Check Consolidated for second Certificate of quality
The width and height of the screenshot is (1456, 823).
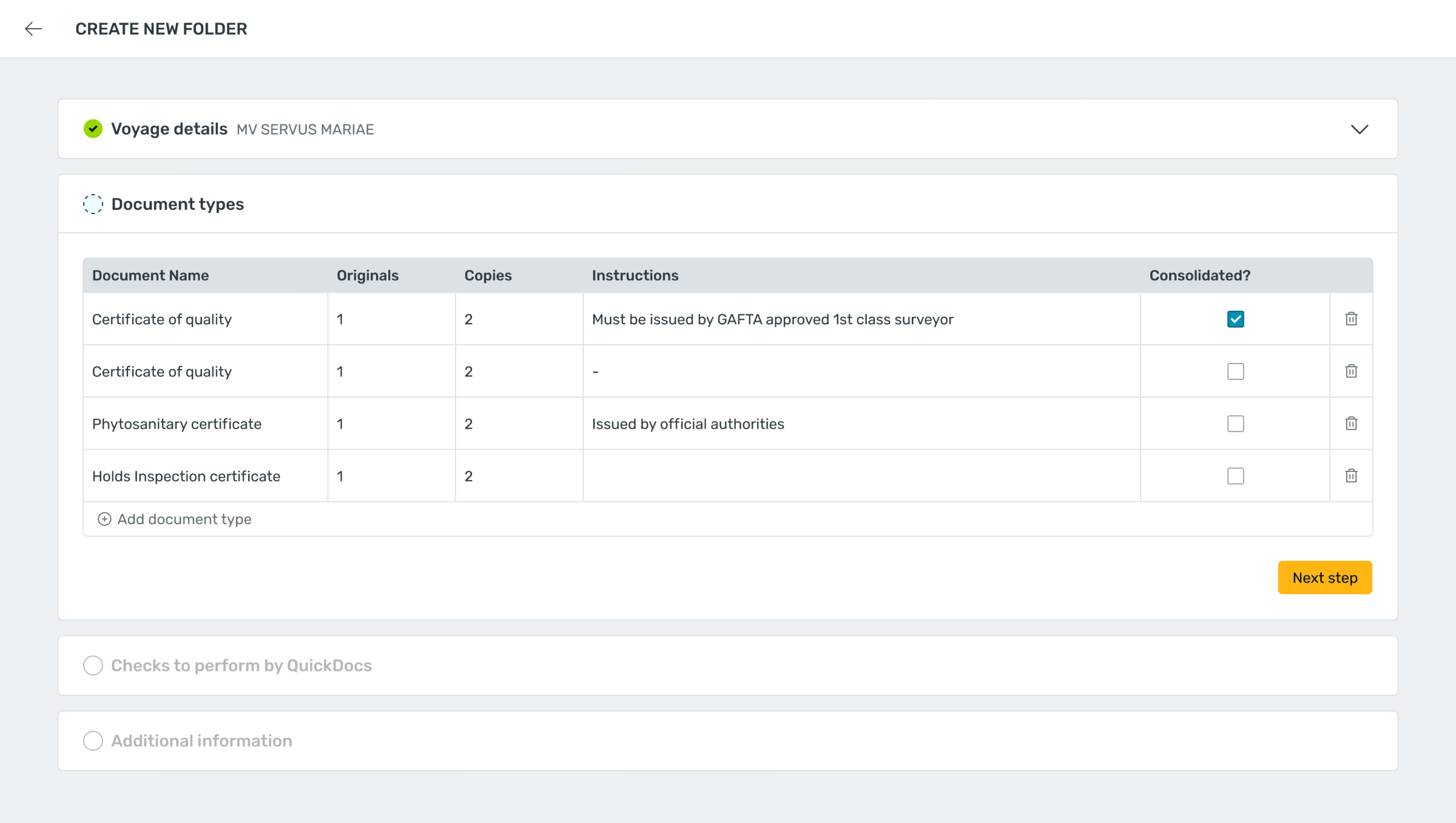pyautogui.click(x=1235, y=371)
